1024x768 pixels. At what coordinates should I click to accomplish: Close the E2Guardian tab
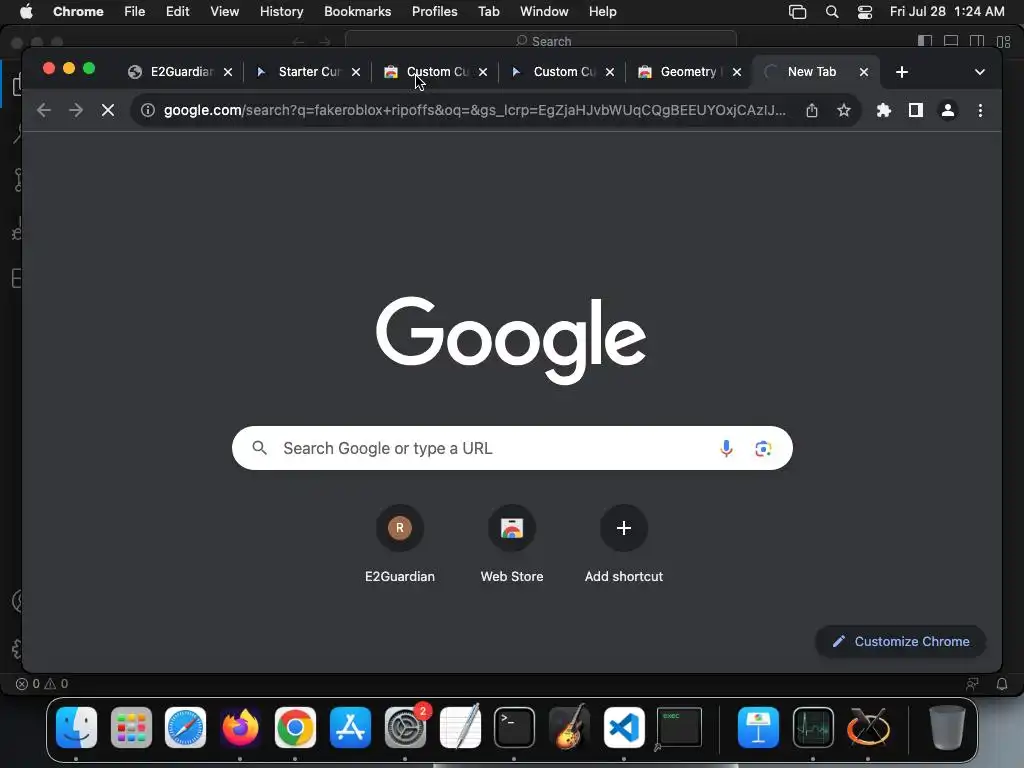pos(228,72)
